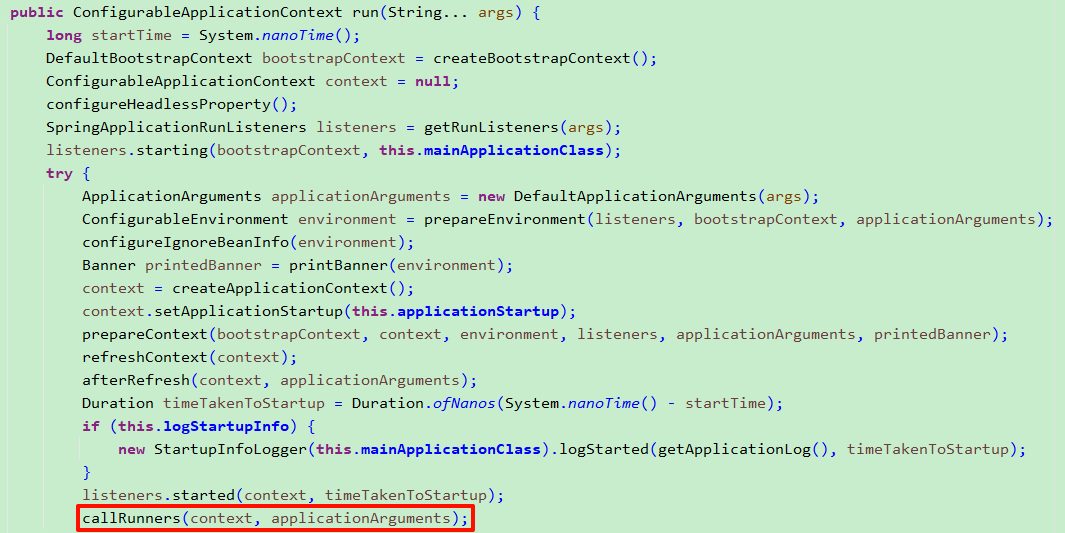Viewport: 1065px width, 533px height.
Task: Click the 'public' keyword
Action: [x=37, y=12]
